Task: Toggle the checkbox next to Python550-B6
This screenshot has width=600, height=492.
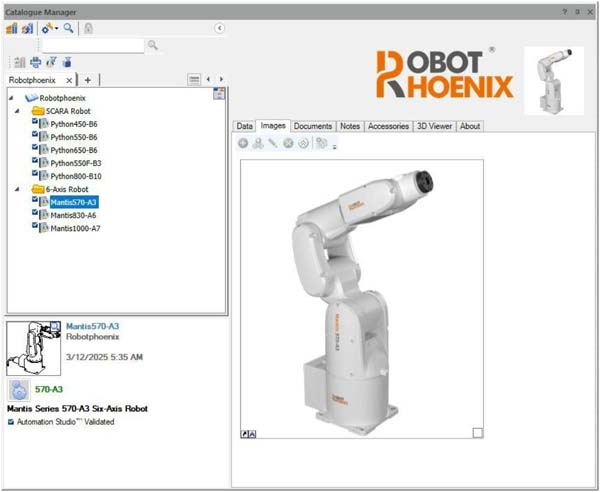Action: 35,134
